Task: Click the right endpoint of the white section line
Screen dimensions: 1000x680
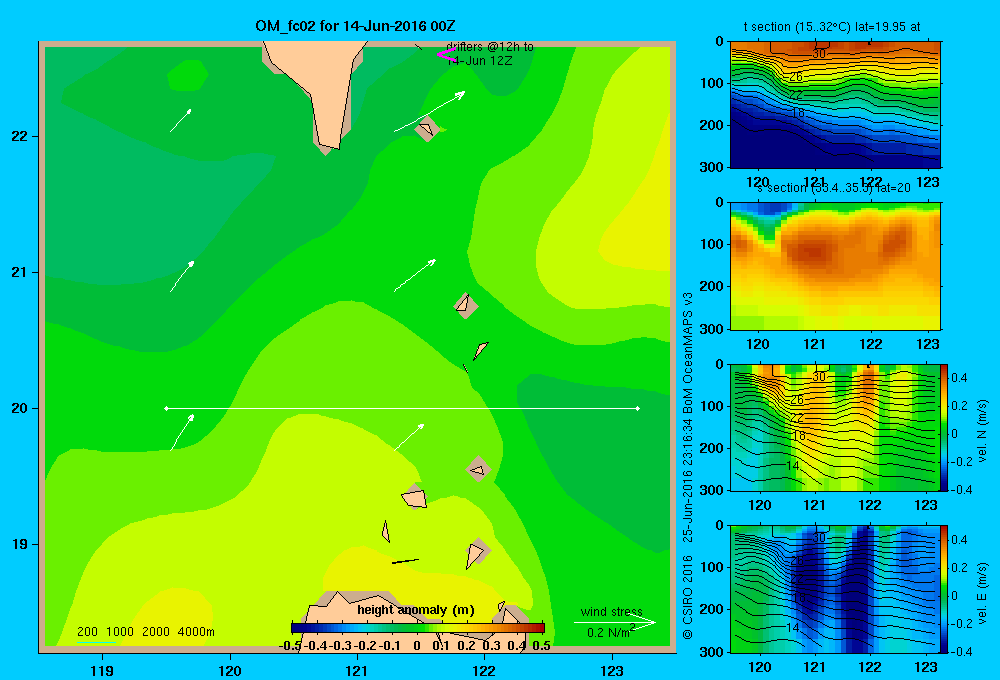Action: [x=638, y=408]
